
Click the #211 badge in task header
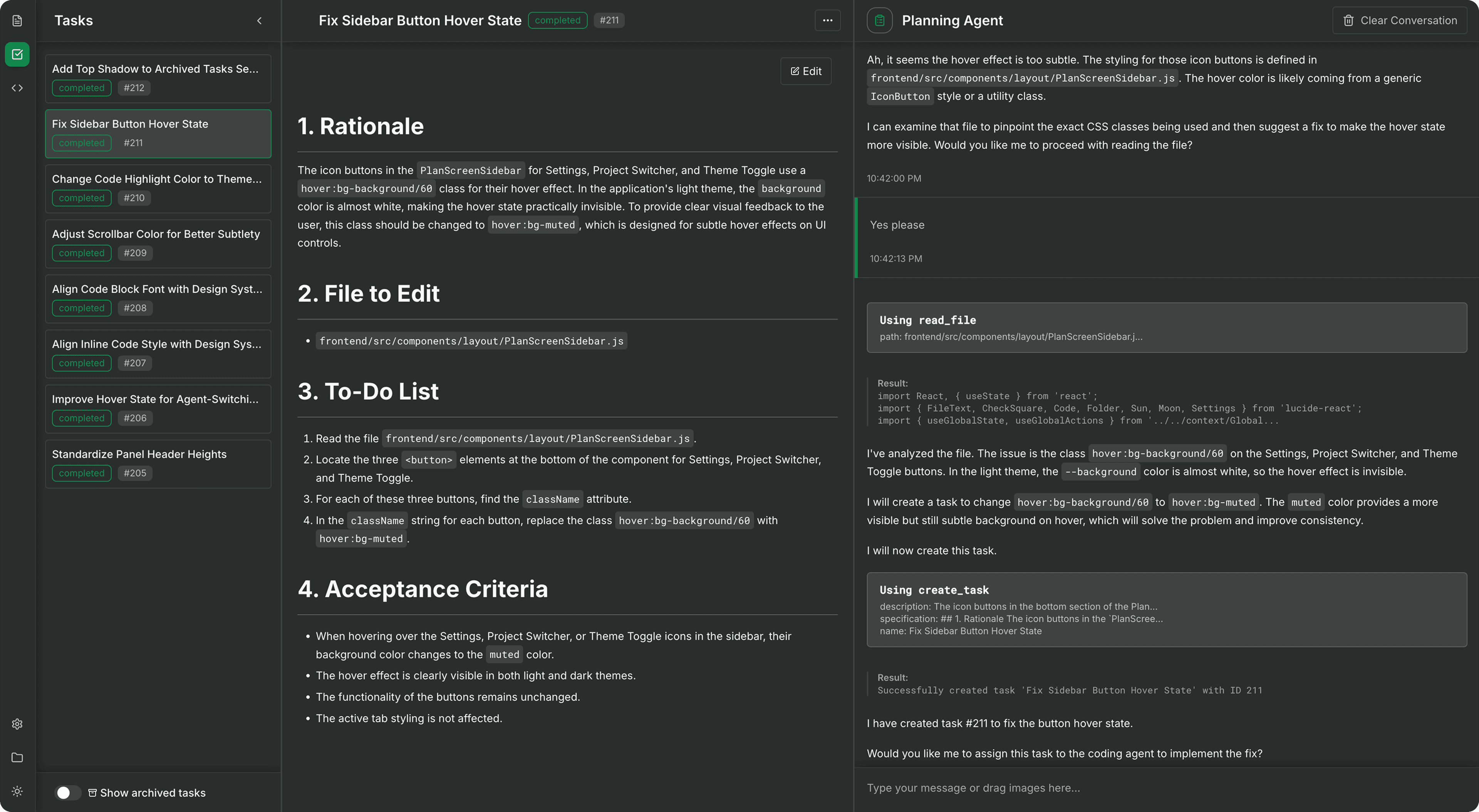click(609, 20)
